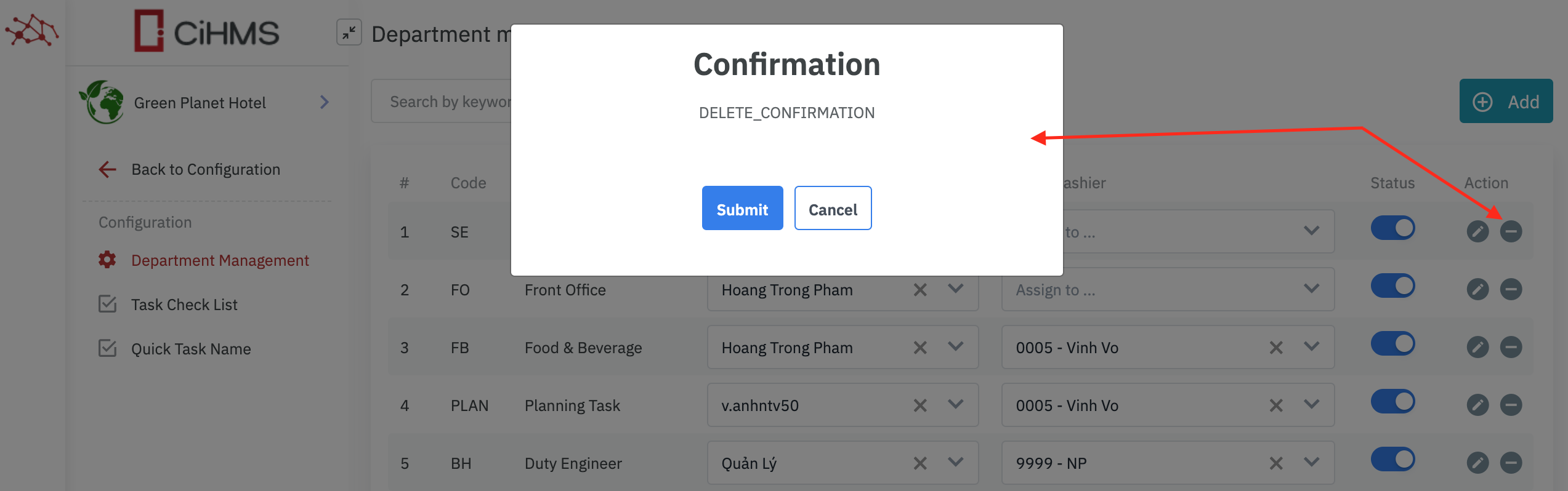Screen dimensions: 1568x491
Task: Open Task Check List menu item
Action: [184, 305]
